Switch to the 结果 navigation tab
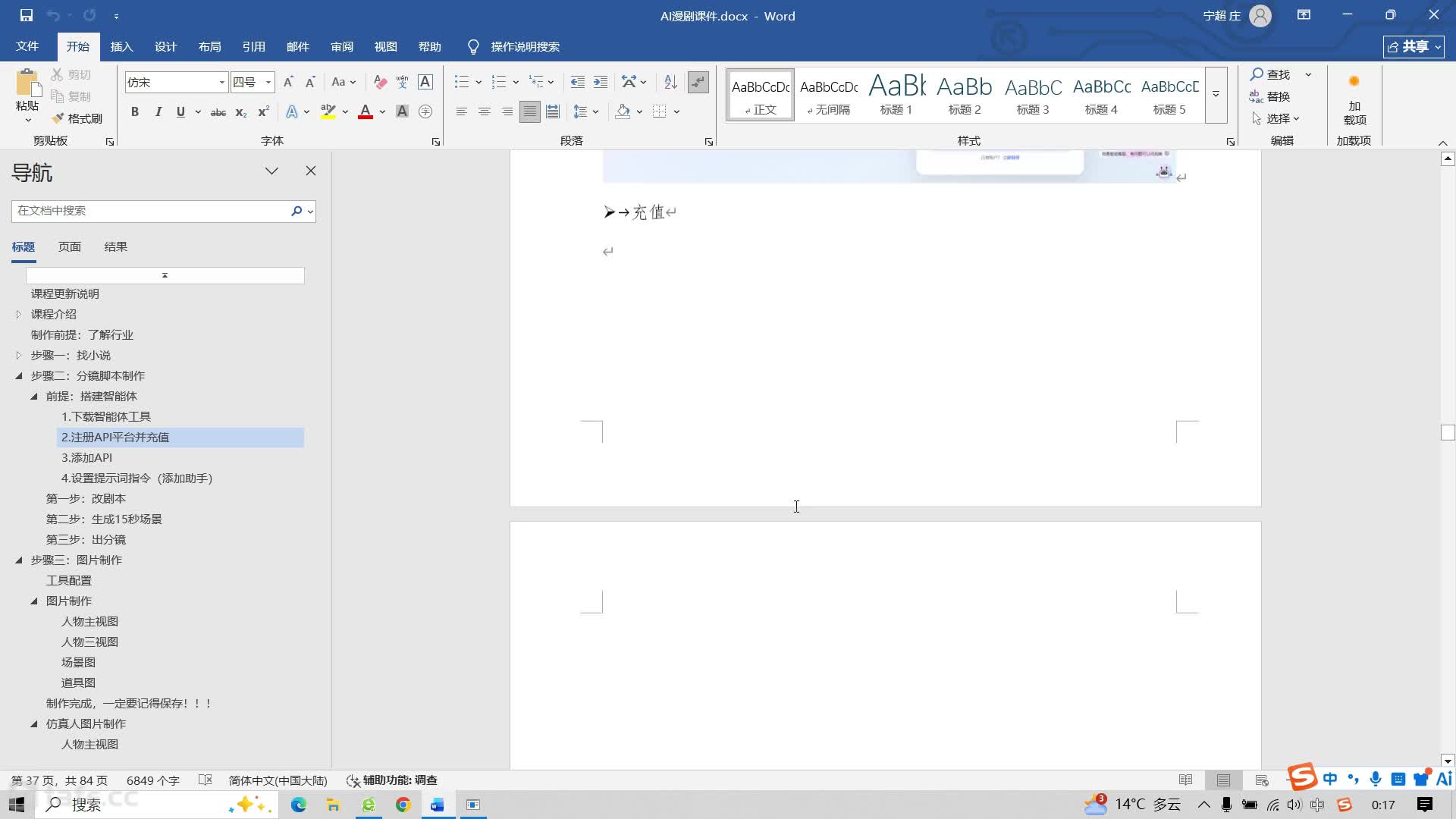Screen dimensions: 1456x819 pyautogui.click(x=116, y=246)
